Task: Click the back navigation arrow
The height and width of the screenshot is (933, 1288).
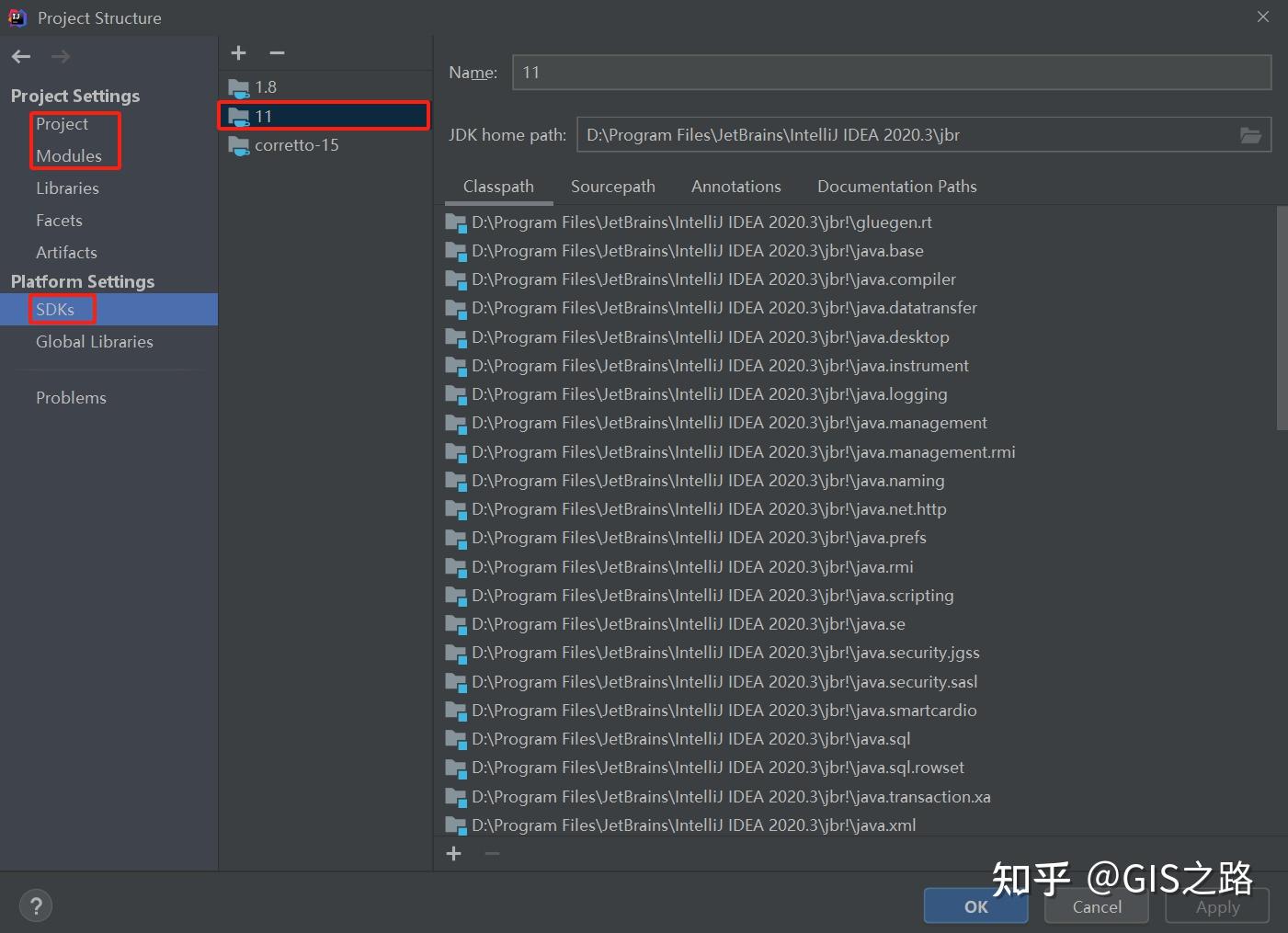Action: coord(21,57)
